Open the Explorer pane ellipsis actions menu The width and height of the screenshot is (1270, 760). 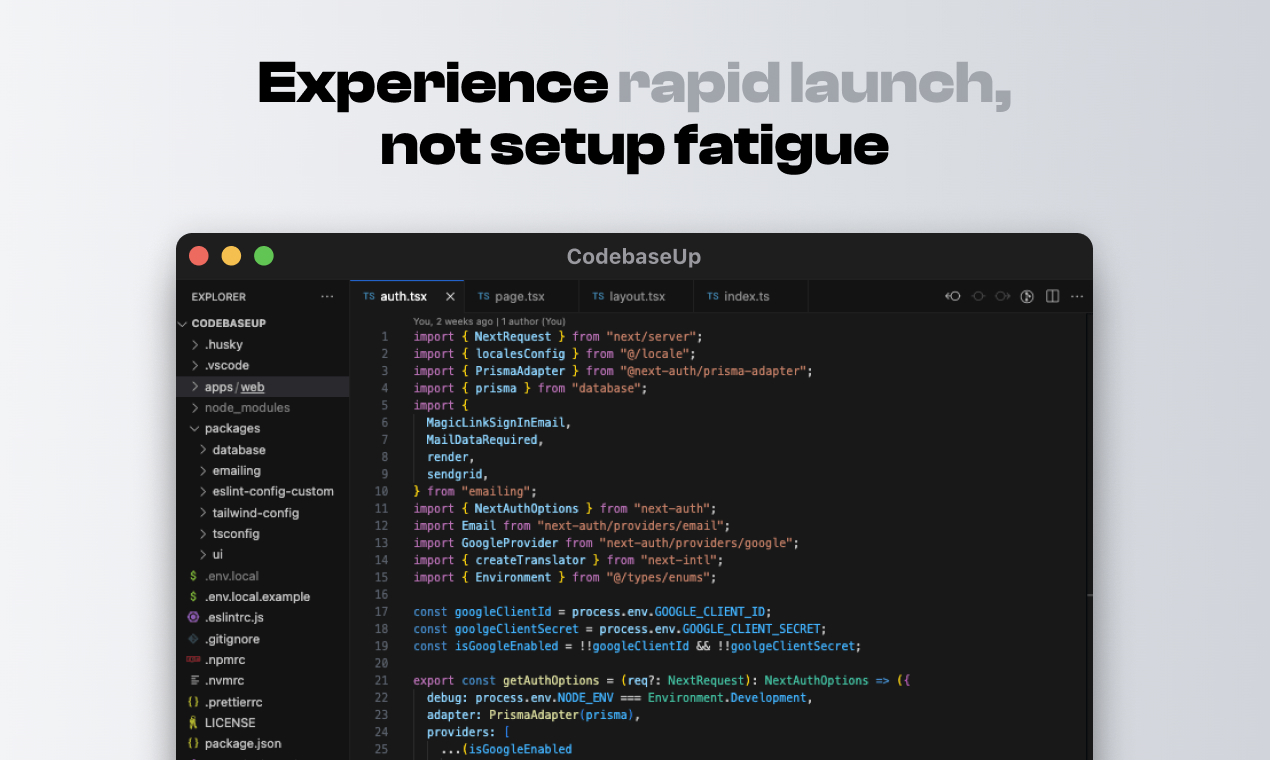pyautogui.click(x=327, y=296)
